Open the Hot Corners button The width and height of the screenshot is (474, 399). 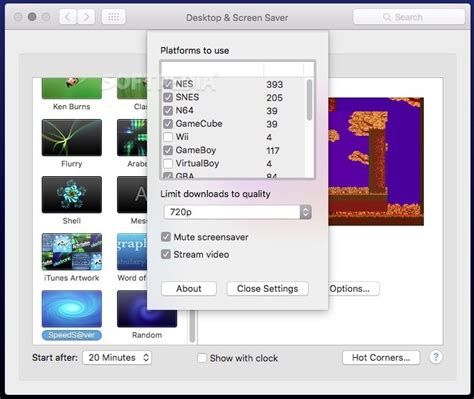pyautogui.click(x=381, y=358)
